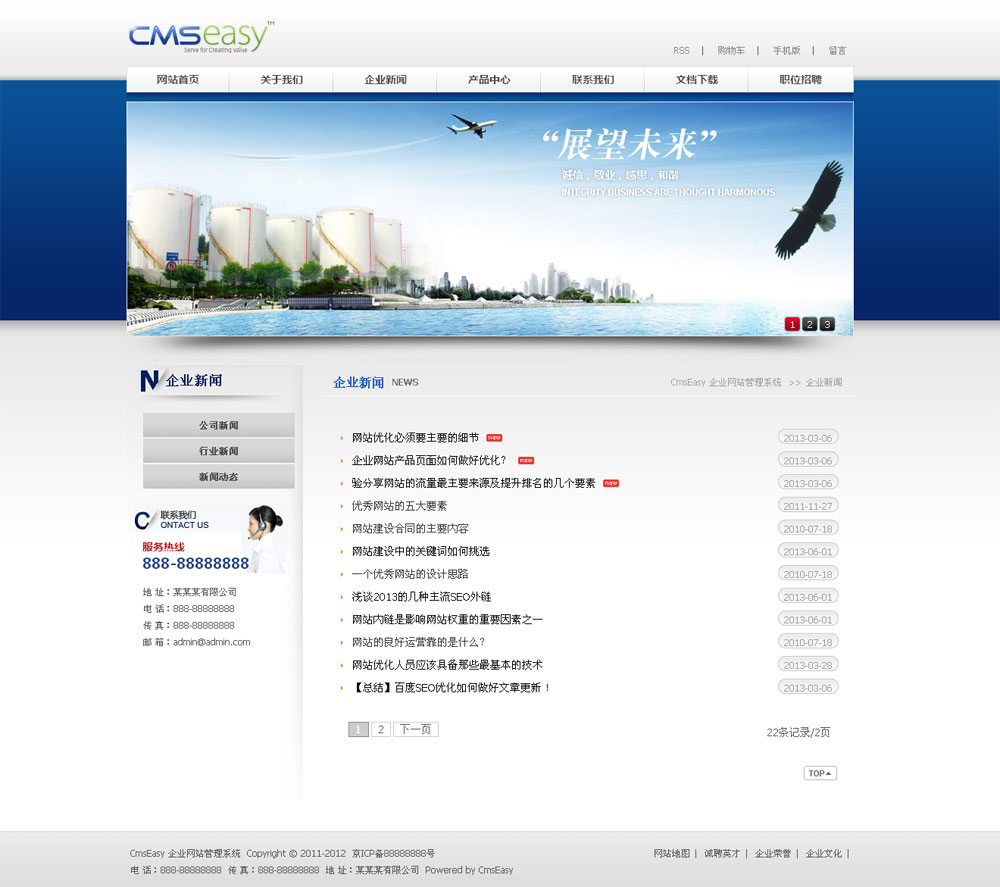This screenshot has width=1000, height=887.
Task: Select 公司新闻 sidebar category
Action: point(218,425)
